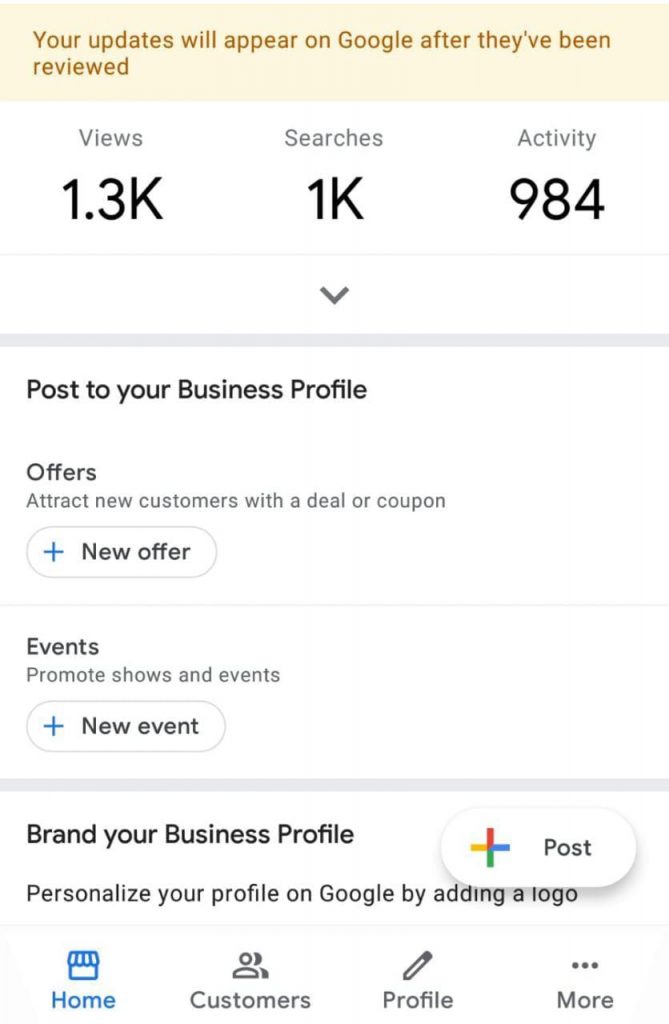Create a New offer

click(122, 552)
